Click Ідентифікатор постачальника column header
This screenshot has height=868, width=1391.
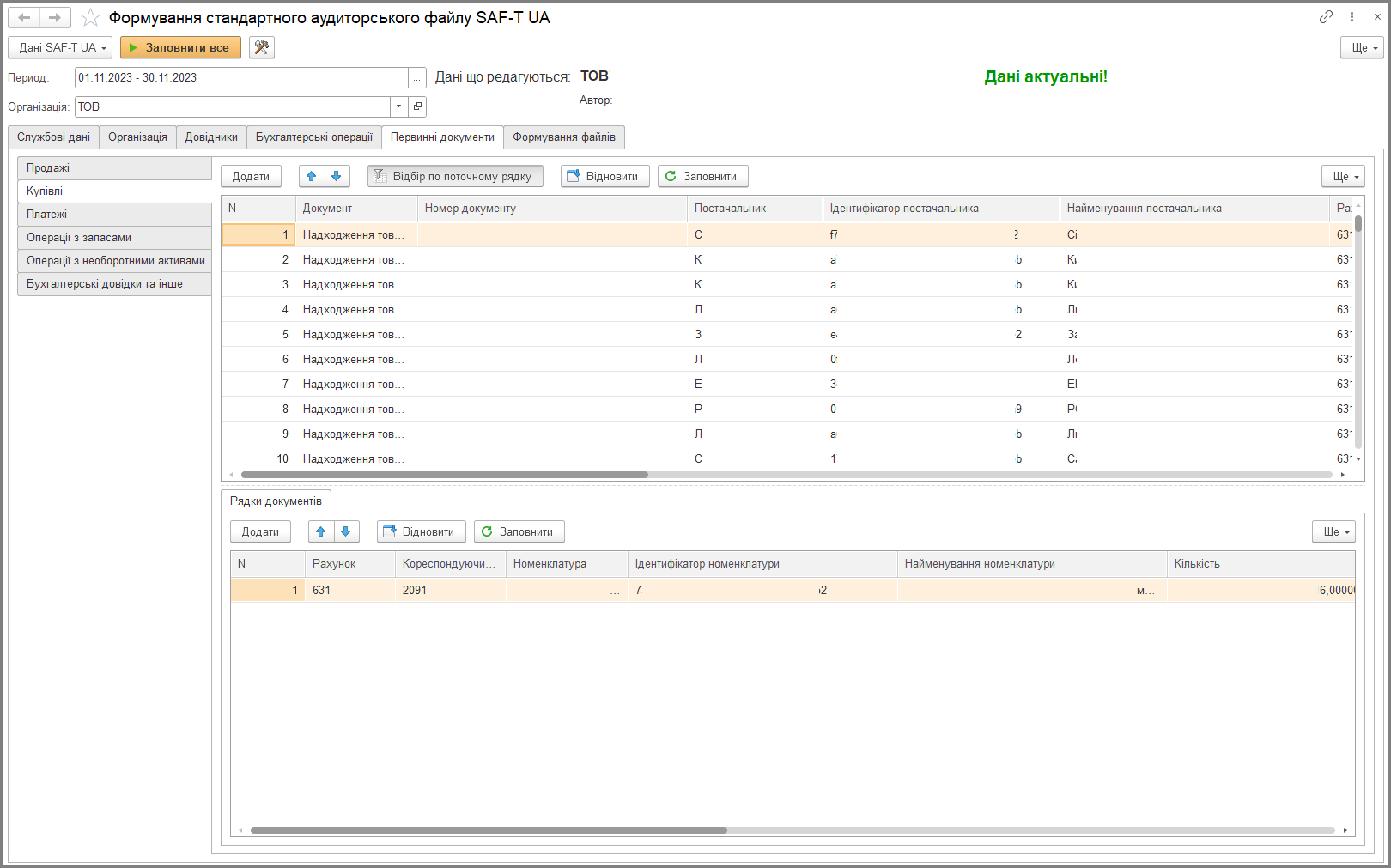(942, 209)
